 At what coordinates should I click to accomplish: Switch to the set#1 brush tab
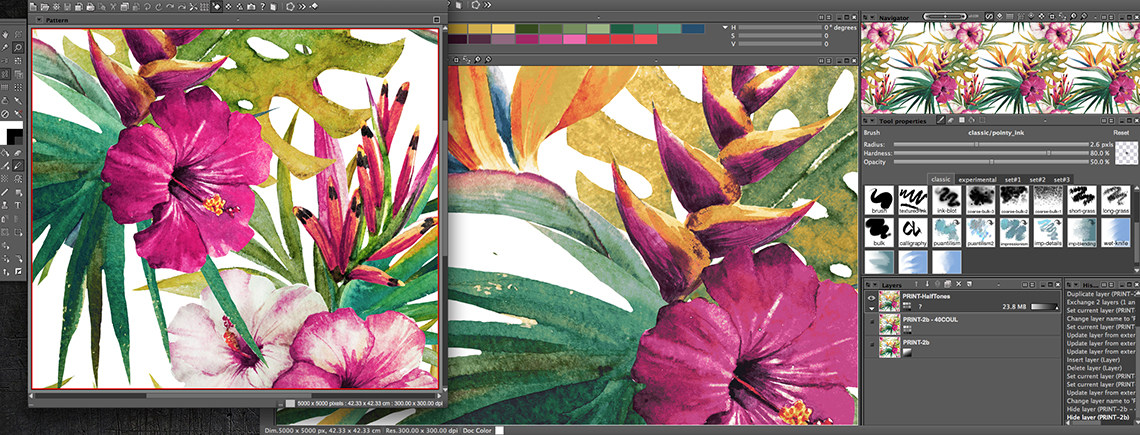(x=1013, y=180)
